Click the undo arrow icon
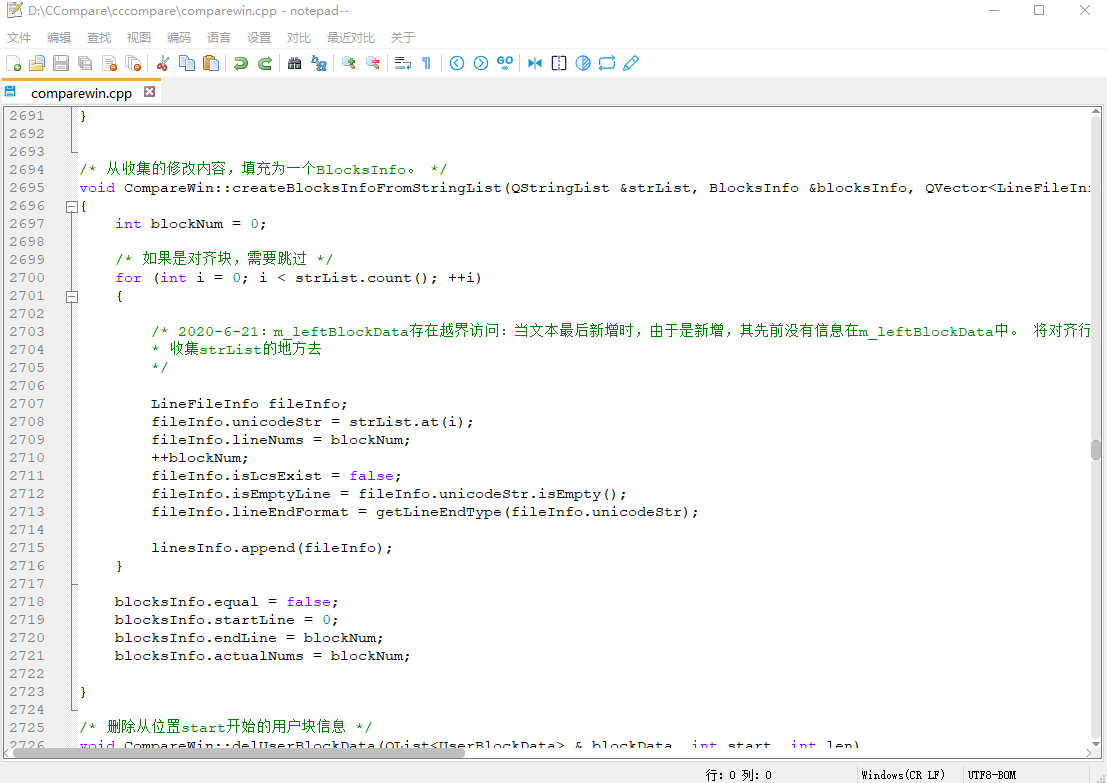This screenshot has width=1107, height=783. [x=241, y=64]
